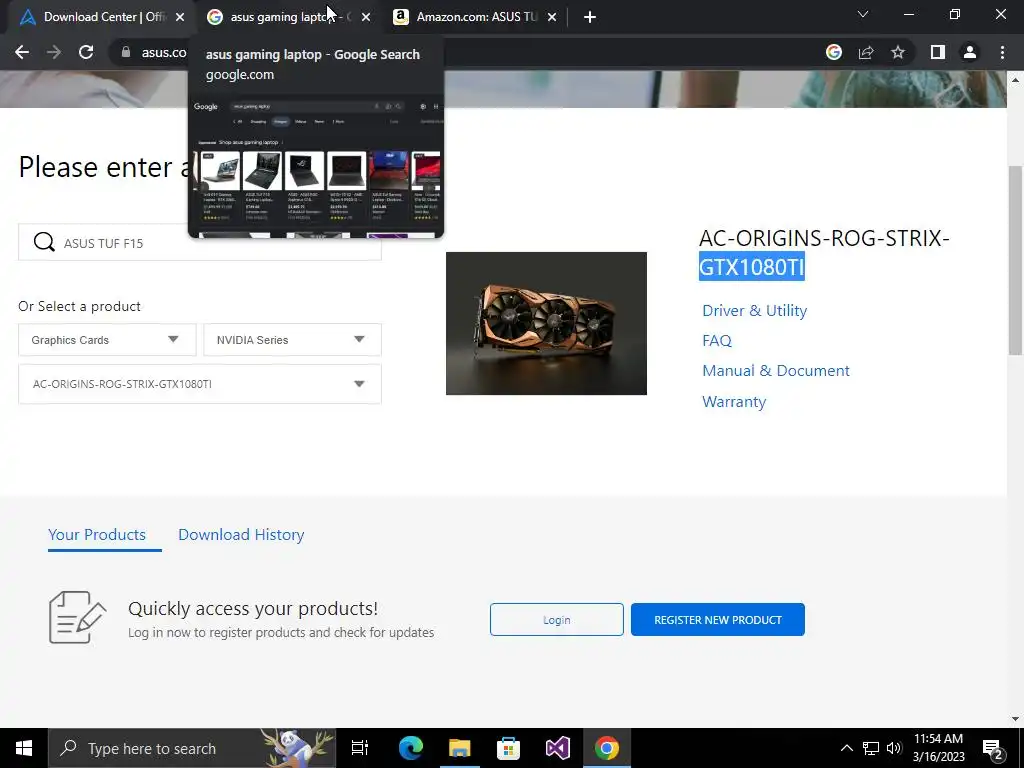Open the Chrome profile icon
The height and width of the screenshot is (768, 1024).
click(x=970, y=52)
